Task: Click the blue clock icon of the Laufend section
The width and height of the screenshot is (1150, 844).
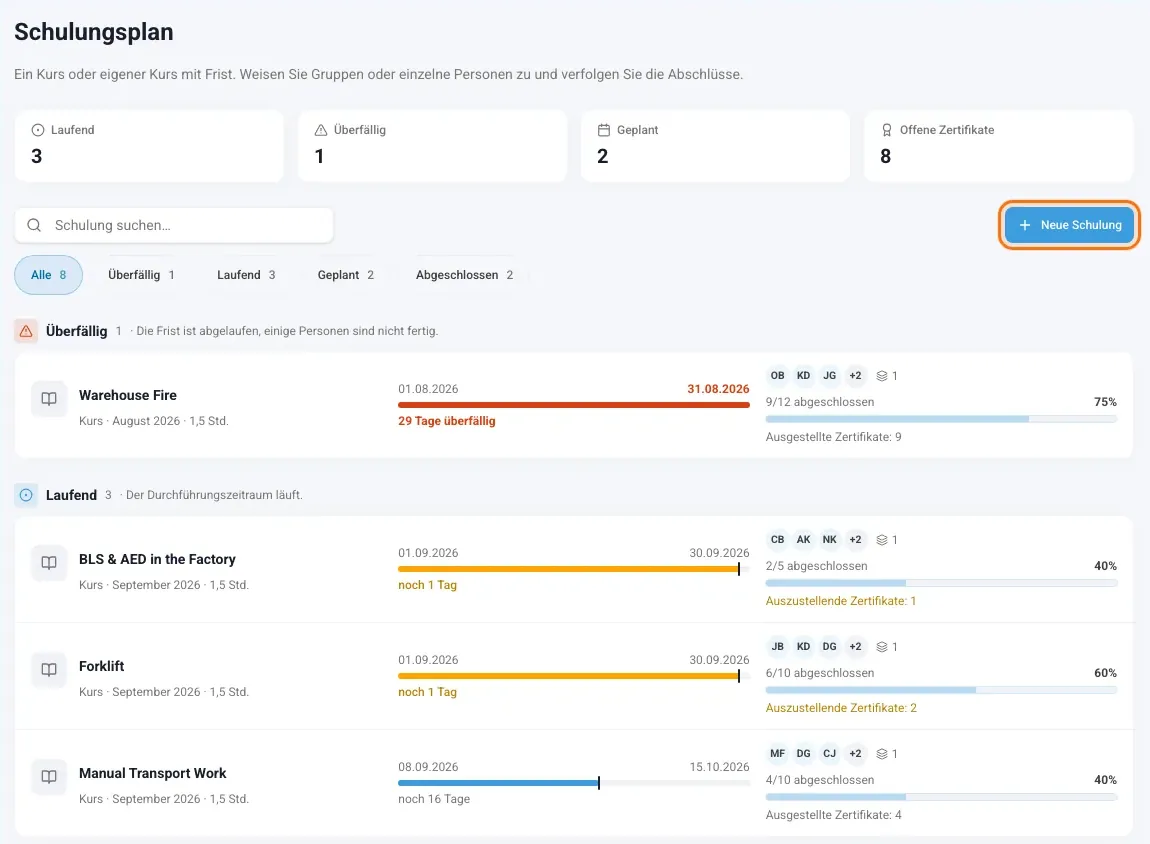Action: pos(26,496)
